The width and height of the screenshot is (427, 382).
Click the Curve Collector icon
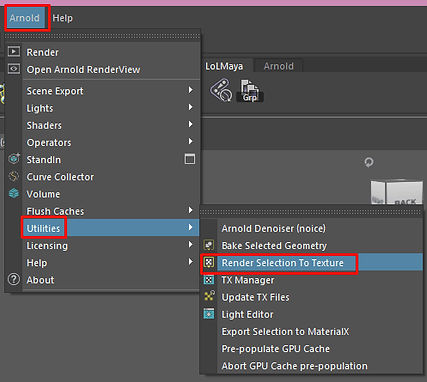tap(14, 176)
